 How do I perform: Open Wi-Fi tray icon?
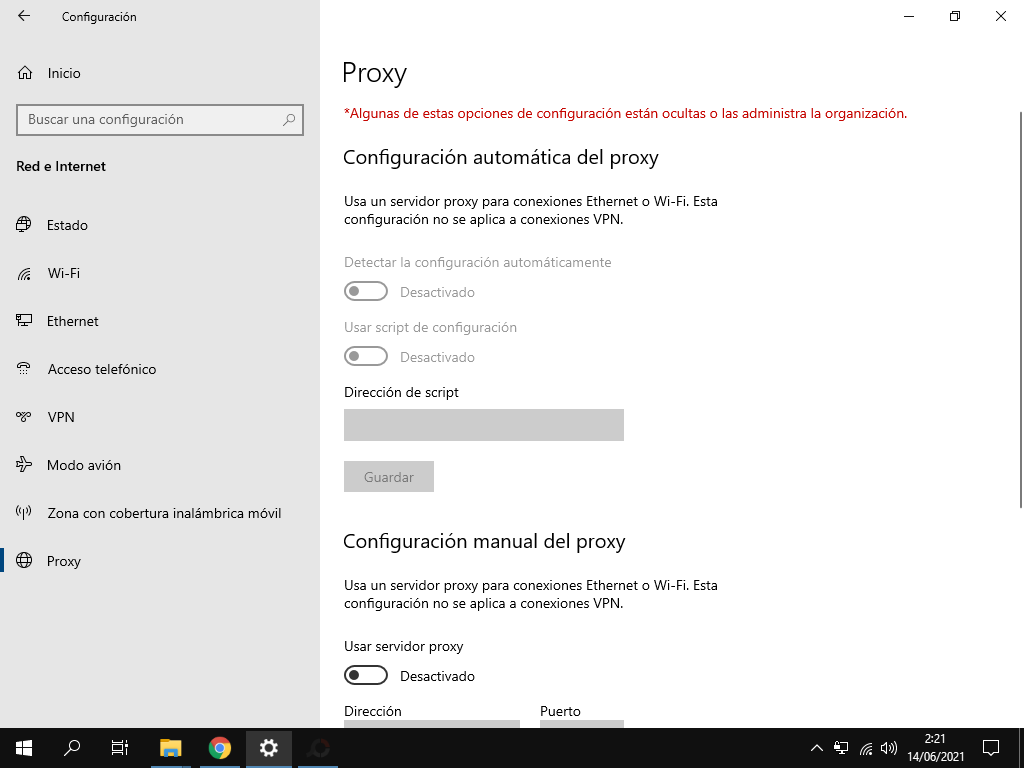pyautogui.click(x=866, y=748)
